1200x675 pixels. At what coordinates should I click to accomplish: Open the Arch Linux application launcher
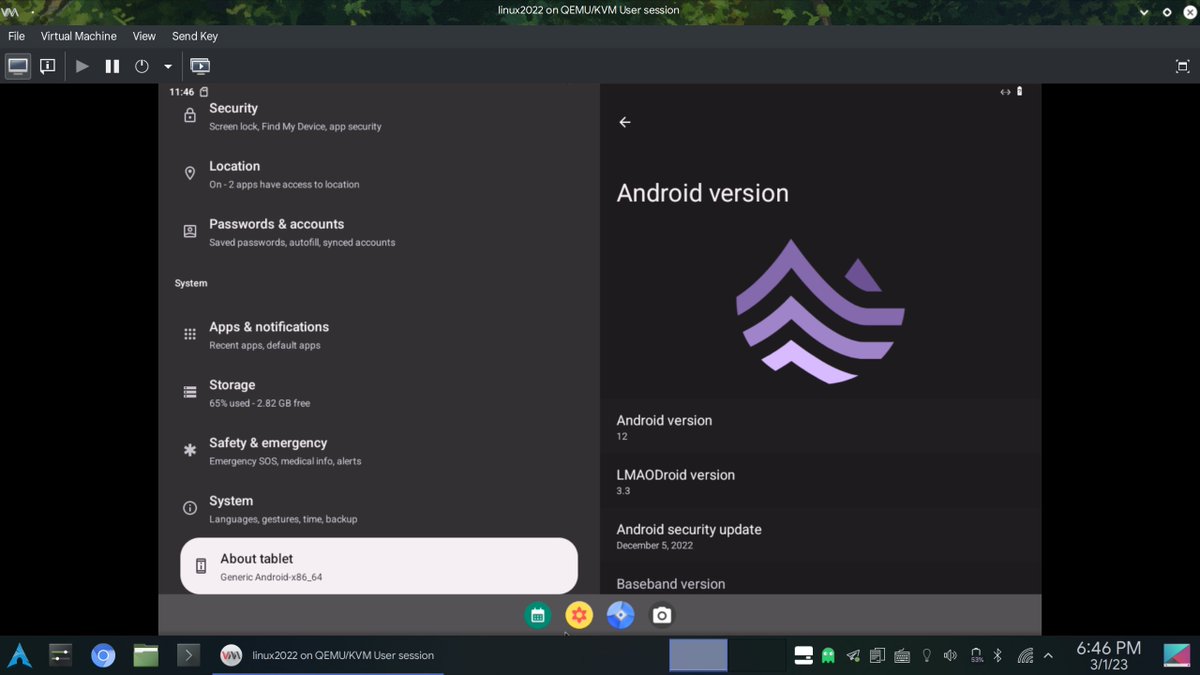coord(20,656)
